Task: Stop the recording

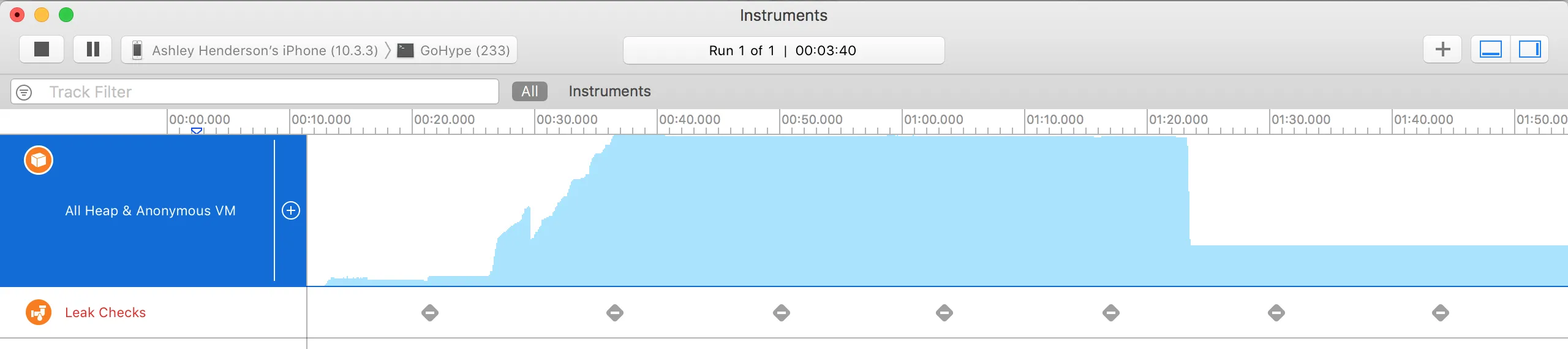Action: pyautogui.click(x=41, y=50)
